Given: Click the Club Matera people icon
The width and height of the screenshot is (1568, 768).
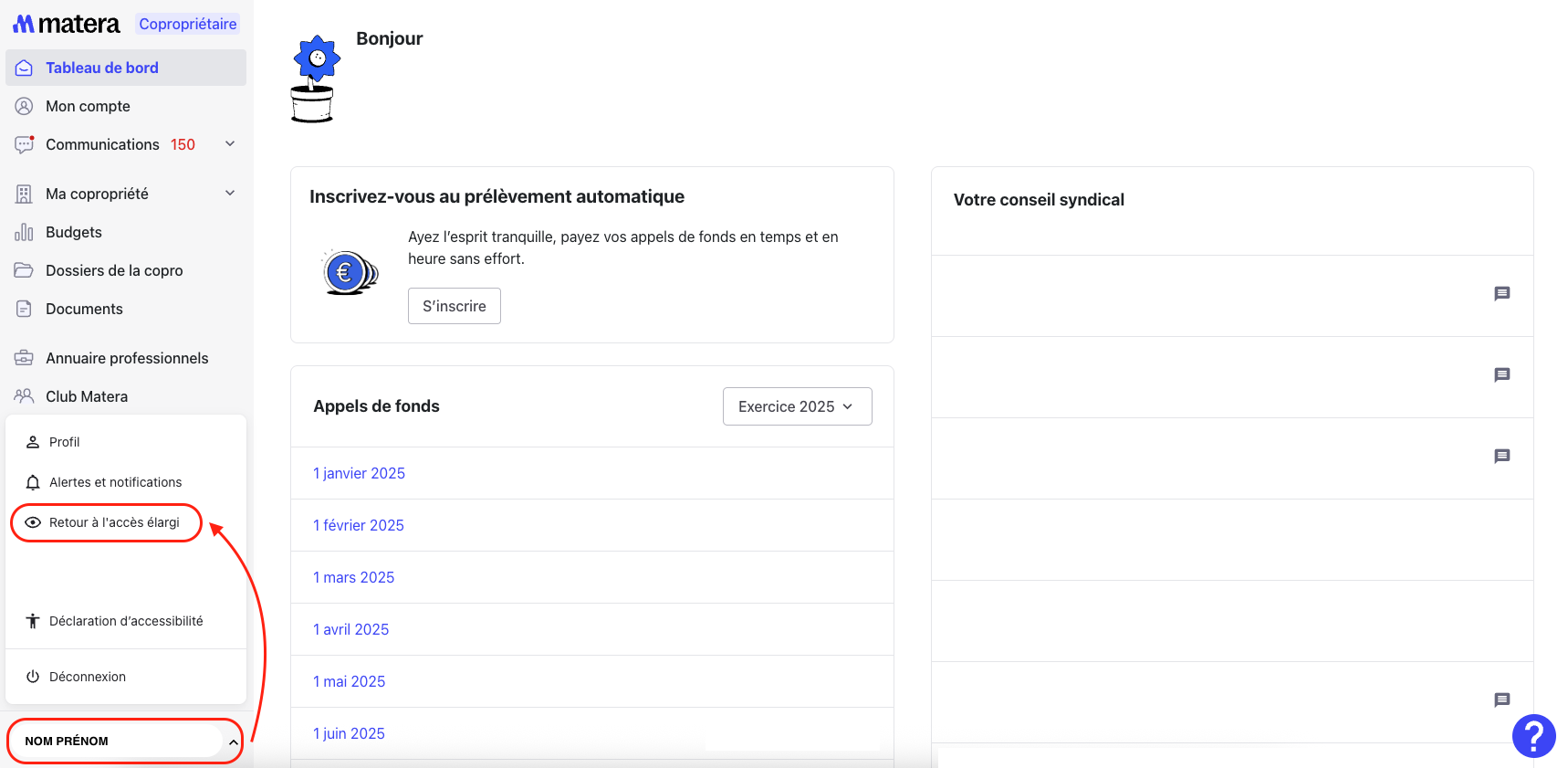Looking at the screenshot, I should pyautogui.click(x=24, y=396).
